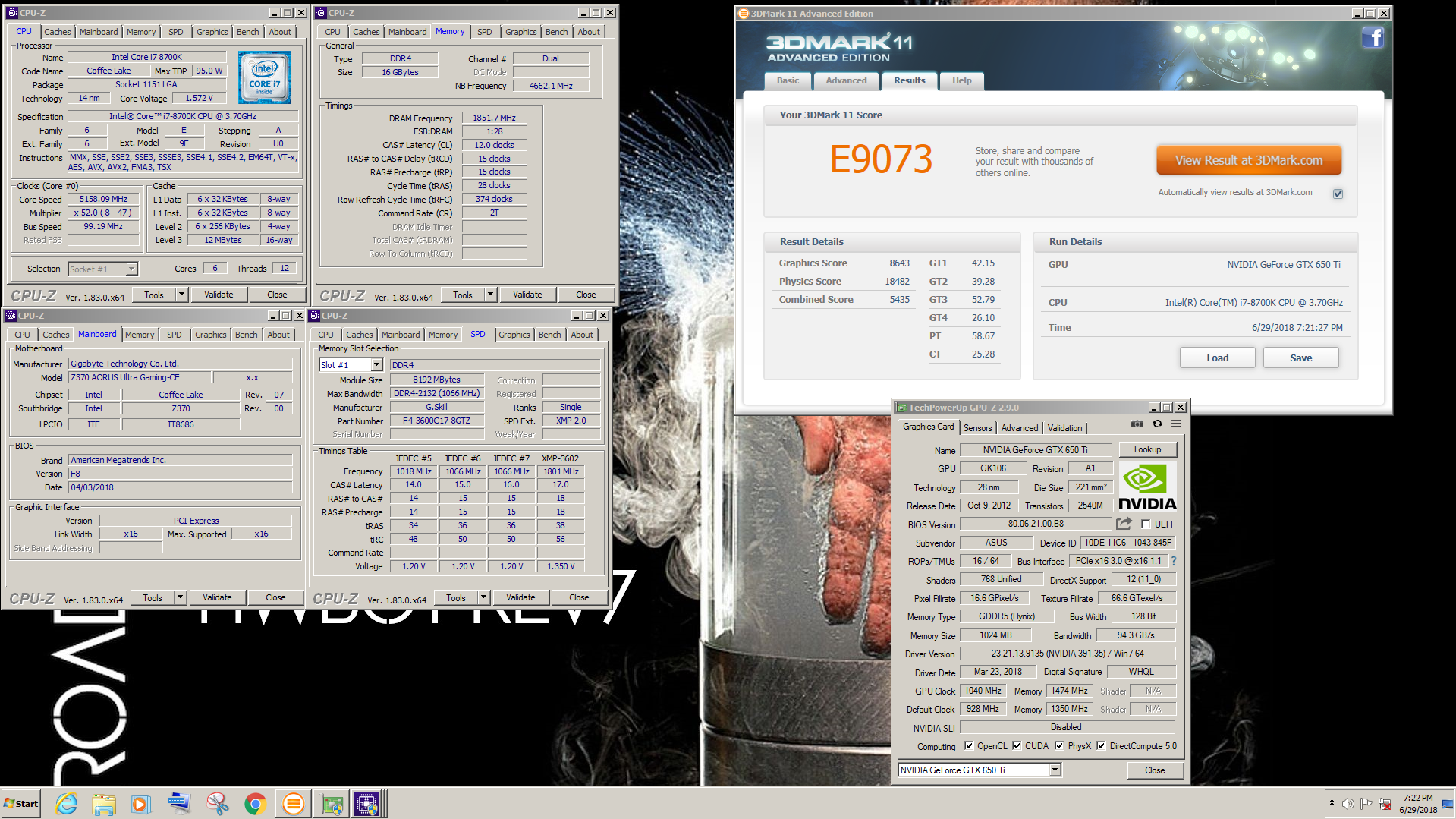The image size is (1456, 819).
Task: Click the Facebook icon in 3DMark
Action: coord(1373,38)
